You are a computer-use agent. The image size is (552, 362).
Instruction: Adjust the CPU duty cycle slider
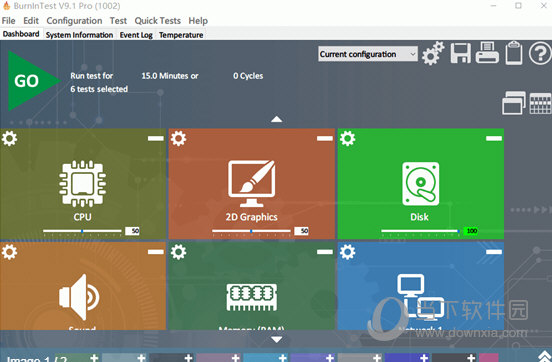coord(82,231)
